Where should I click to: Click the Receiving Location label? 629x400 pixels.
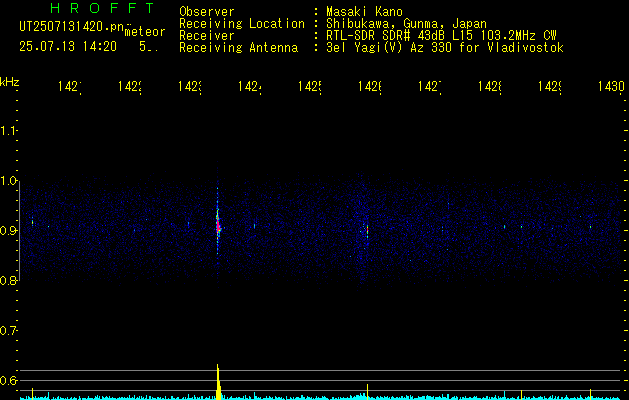(242, 24)
